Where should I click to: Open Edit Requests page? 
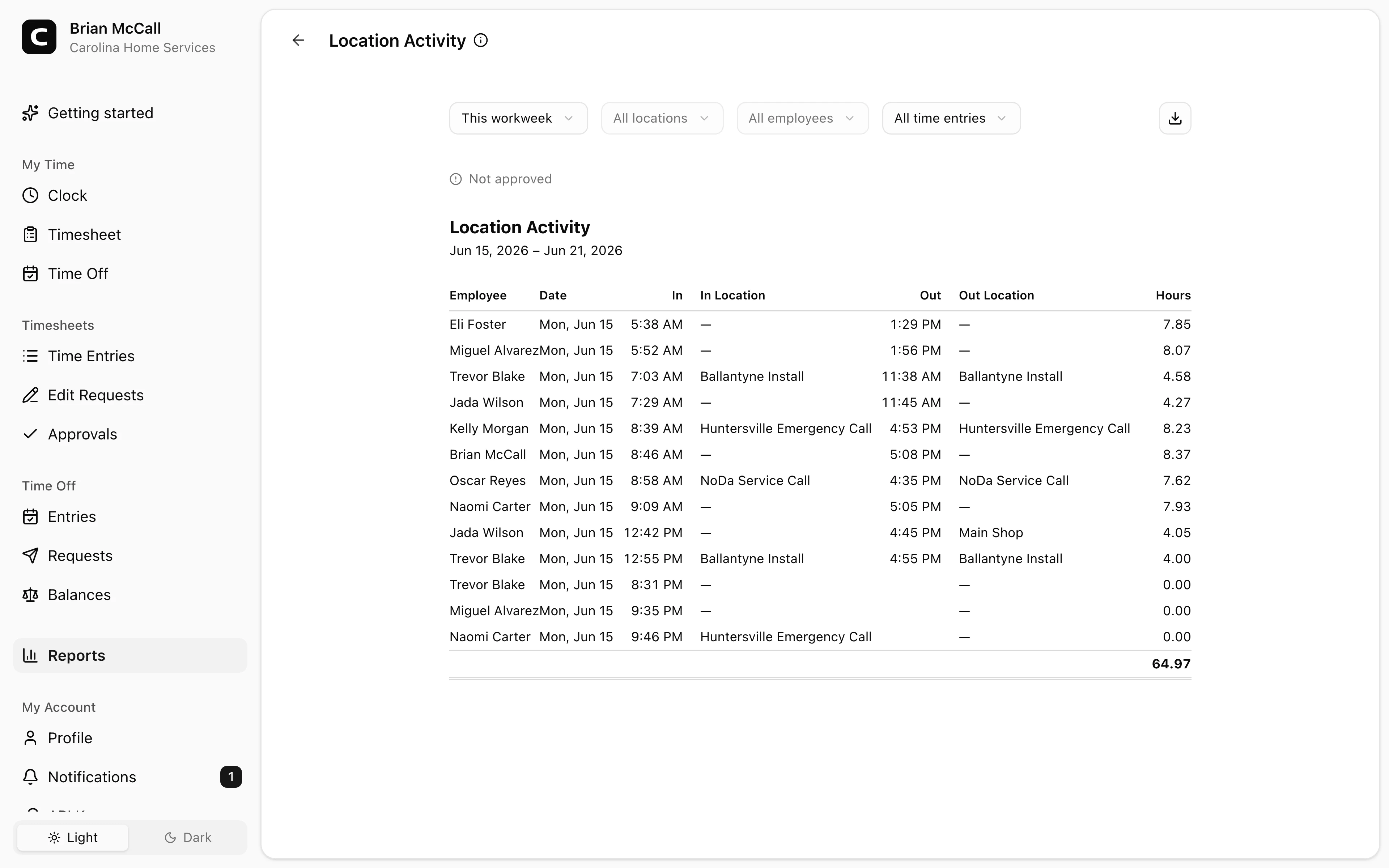coord(130,396)
